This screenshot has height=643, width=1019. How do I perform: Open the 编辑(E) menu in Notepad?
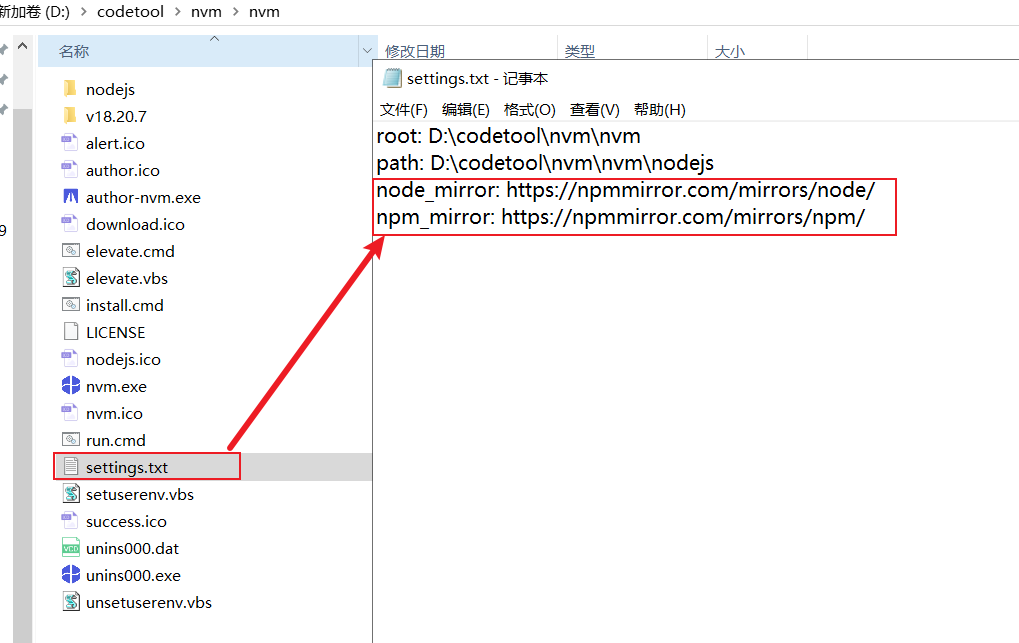pos(465,110)
